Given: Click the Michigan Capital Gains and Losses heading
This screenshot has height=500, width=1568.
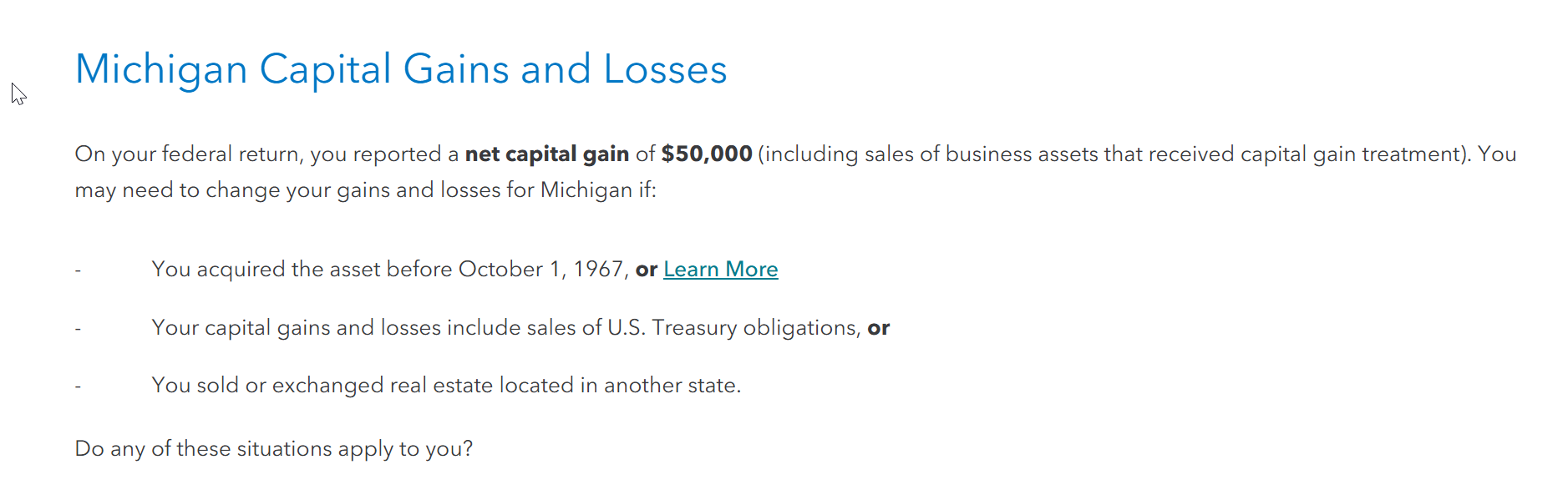Looking at the screenshot, I should pos(400,69).
